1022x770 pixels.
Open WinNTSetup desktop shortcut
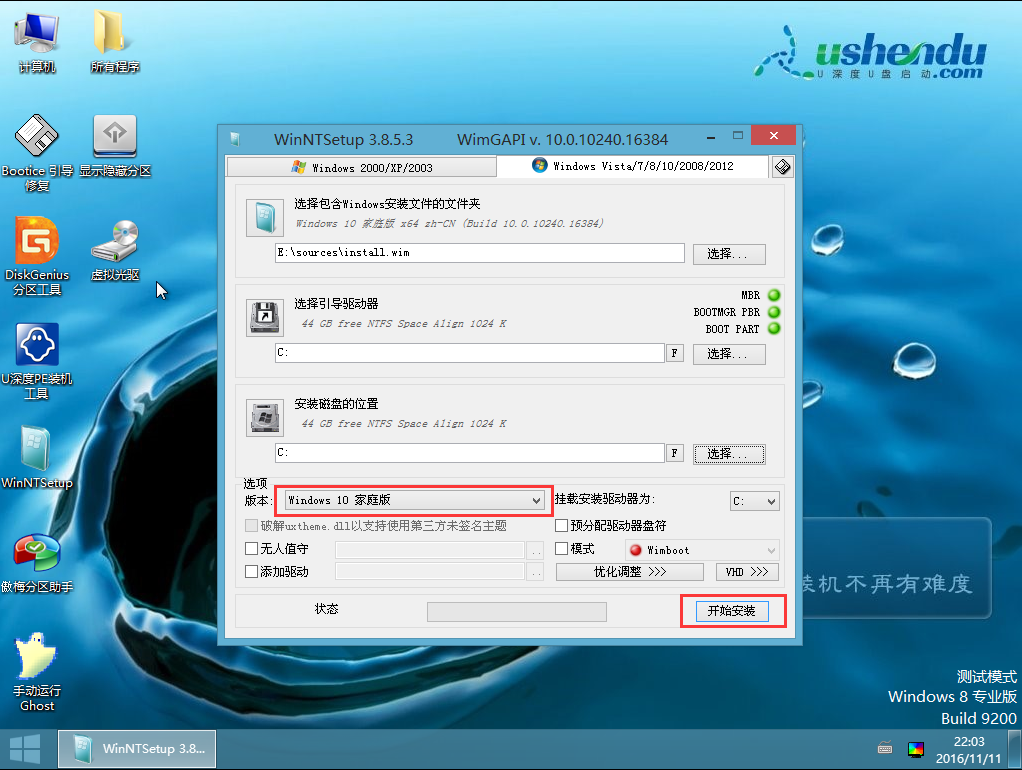tap(36, 457)
